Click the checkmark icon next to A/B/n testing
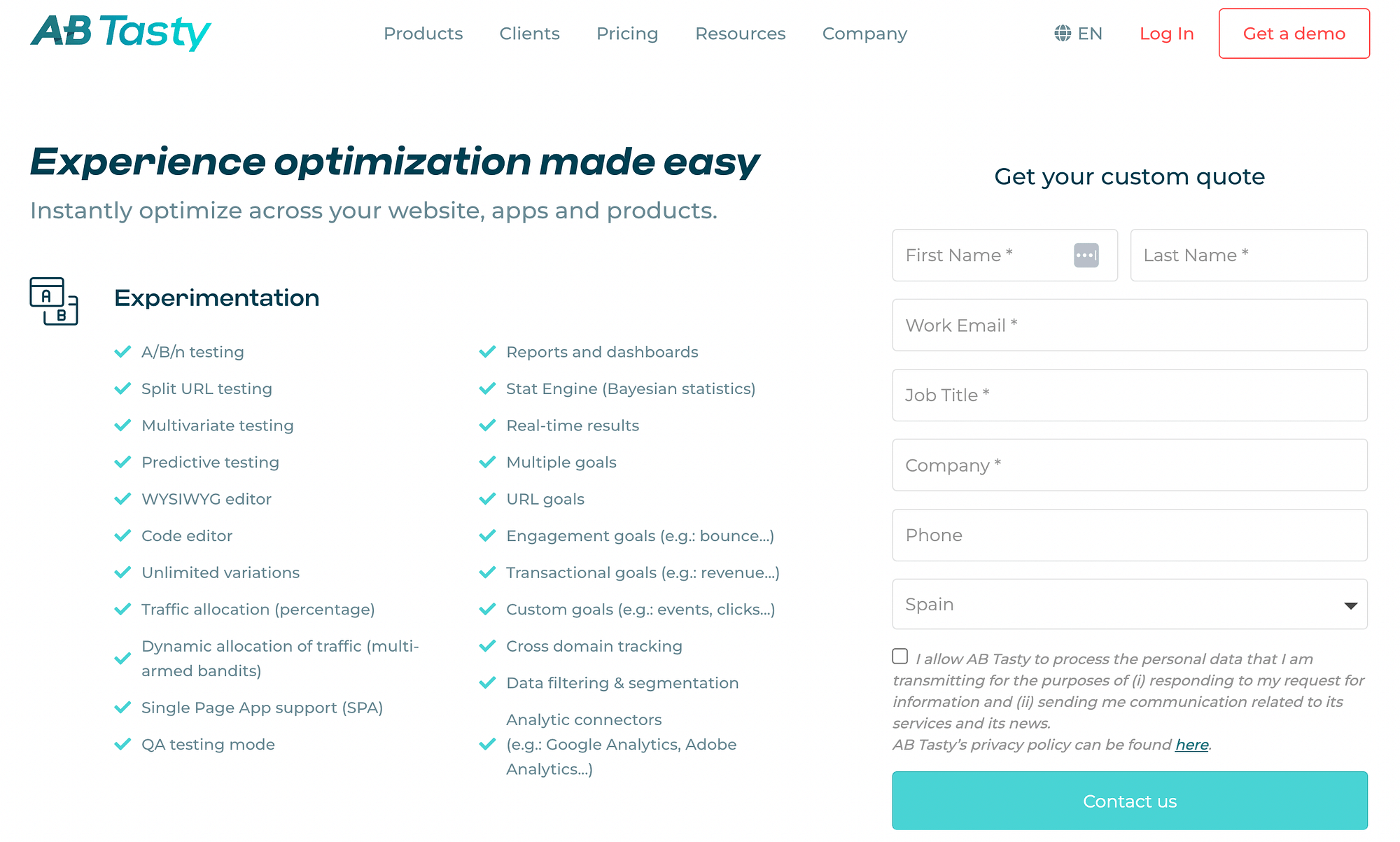This screenshot has width=1400, height=842. click(x=120, y=352)
